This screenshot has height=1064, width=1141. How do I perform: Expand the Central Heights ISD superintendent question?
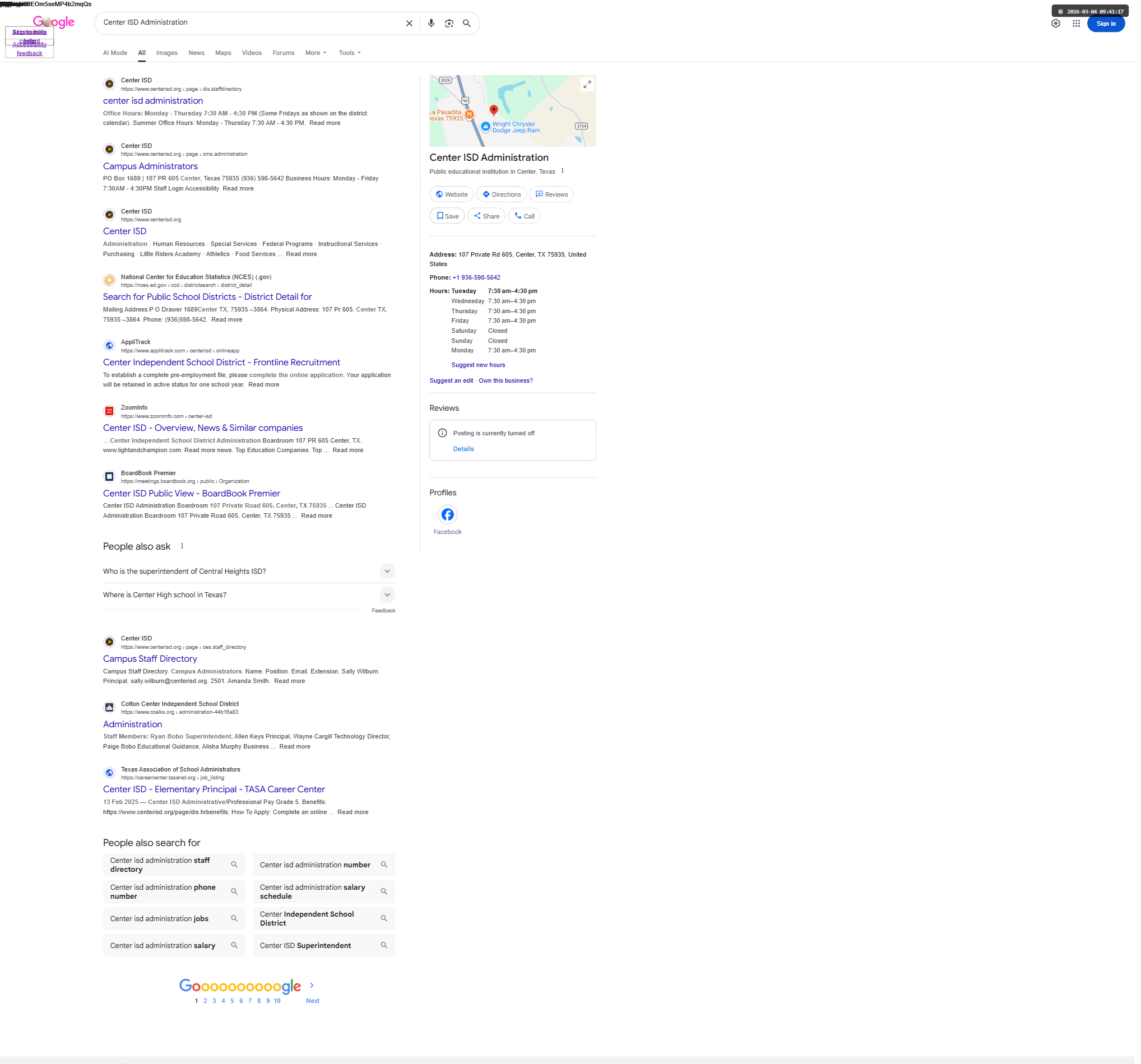point(387,571)
